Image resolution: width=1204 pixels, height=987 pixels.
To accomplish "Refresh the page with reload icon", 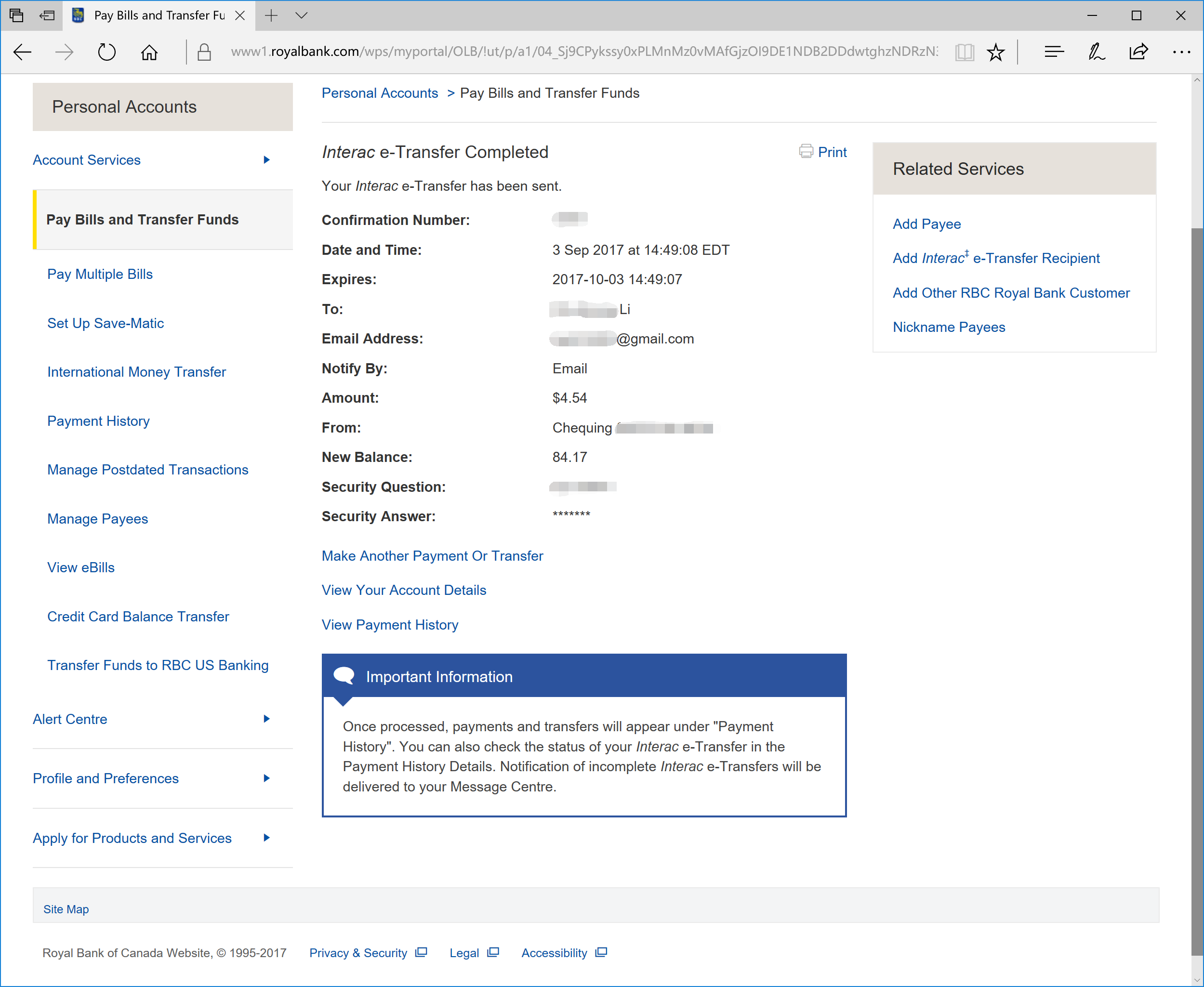I will (106, 53).
